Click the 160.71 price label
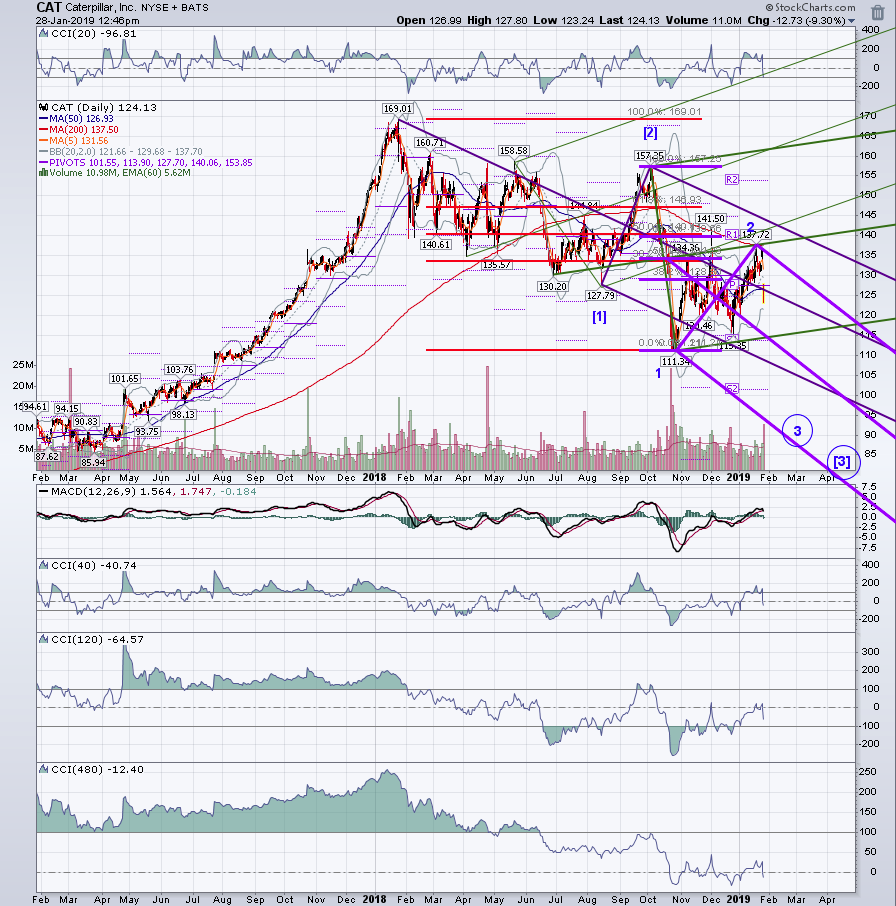 [x=429, y=143]
